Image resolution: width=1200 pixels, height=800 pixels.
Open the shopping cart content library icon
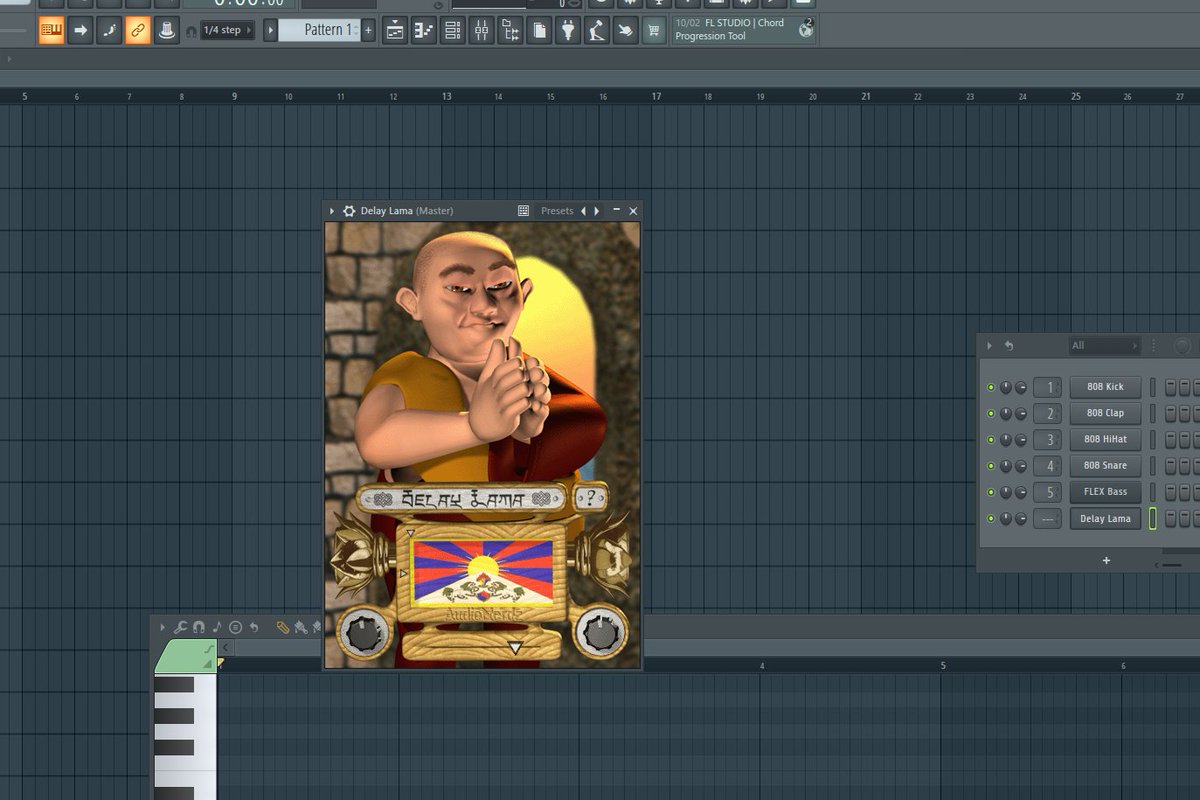point(655,30)
